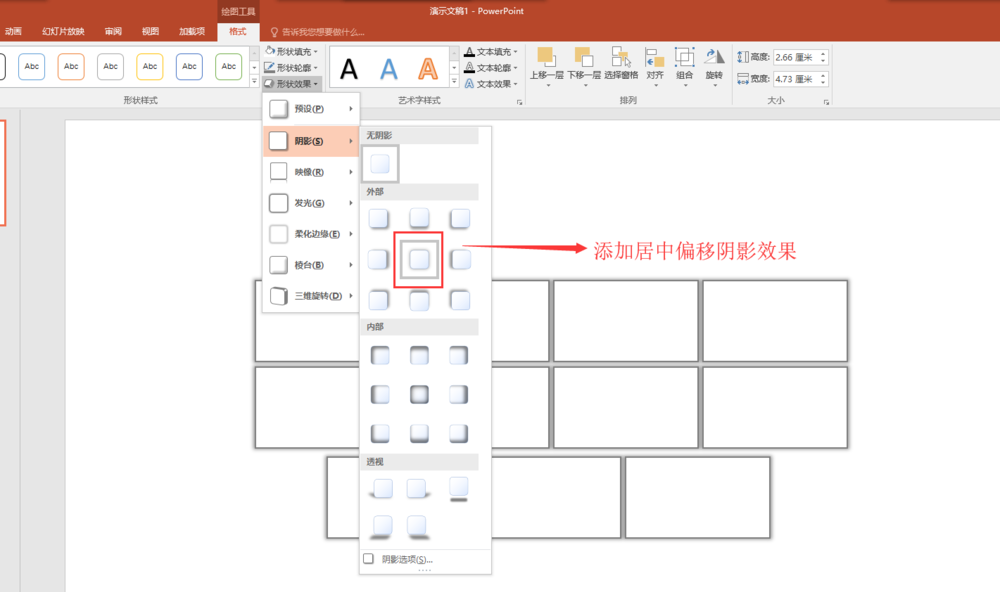
Task: Apply perspective shadow diagonal lower-right
Action: [418, 527]
